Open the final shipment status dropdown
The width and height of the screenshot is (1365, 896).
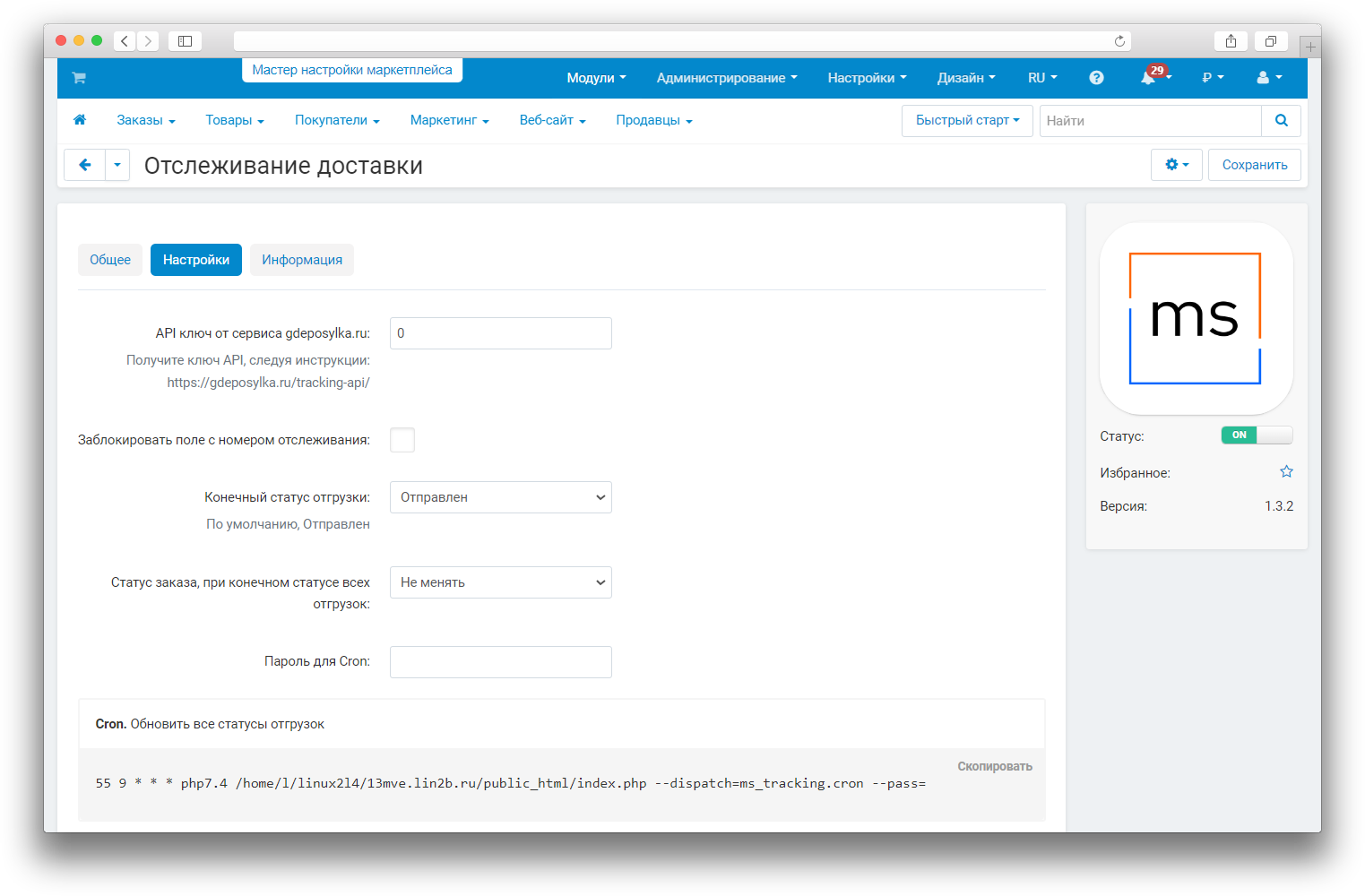[500, 497]
